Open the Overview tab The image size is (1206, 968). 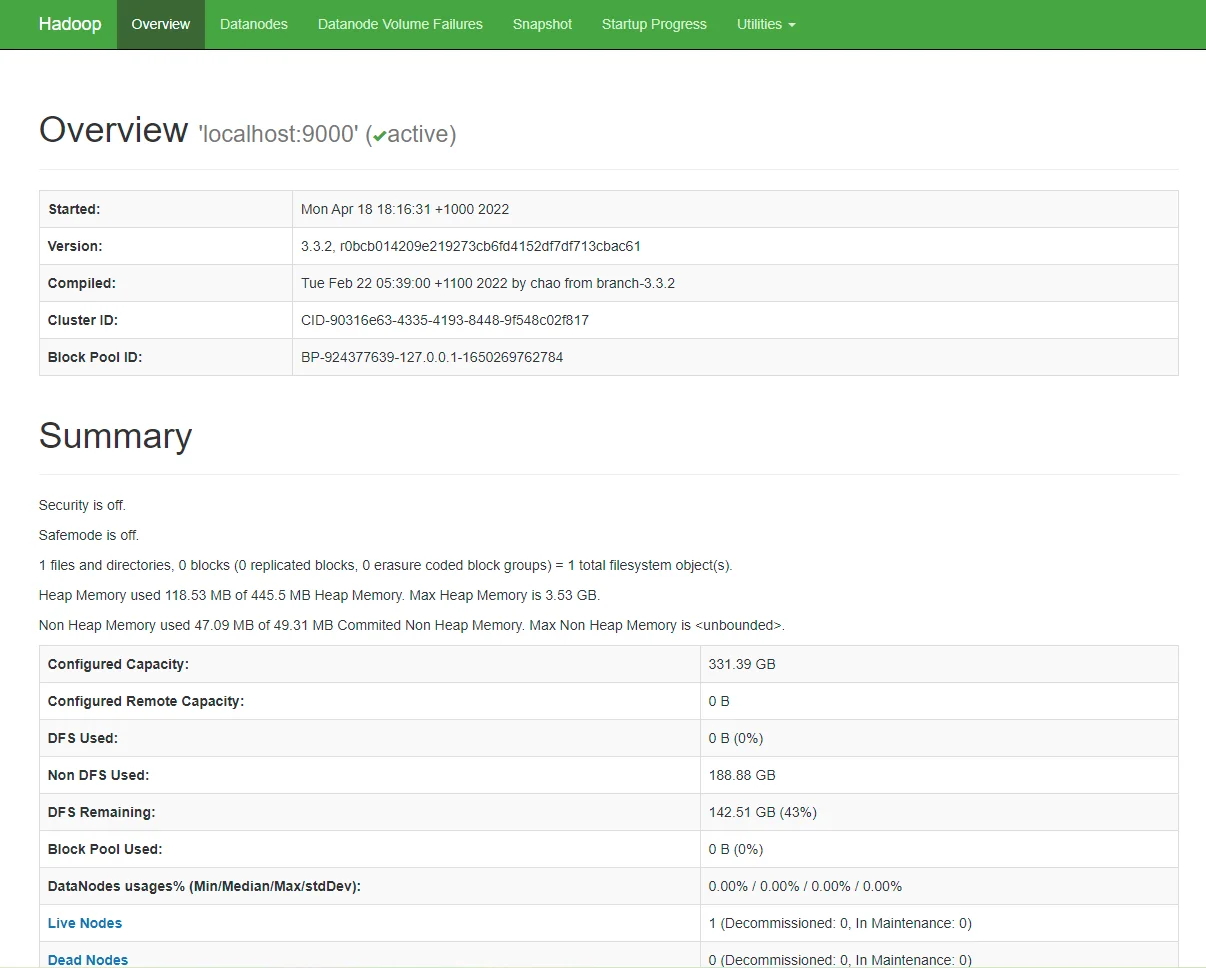click(160, 24)
